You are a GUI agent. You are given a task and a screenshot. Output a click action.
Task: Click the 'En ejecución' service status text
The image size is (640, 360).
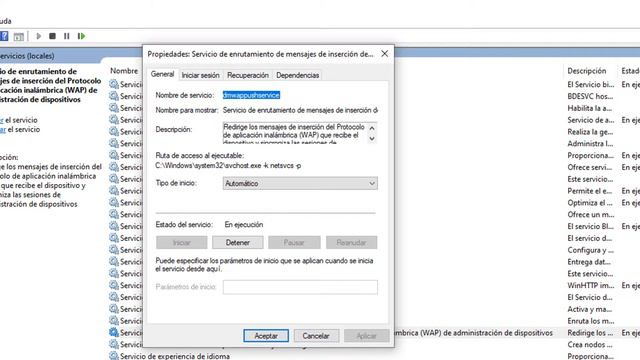click(x=244, y=225)
